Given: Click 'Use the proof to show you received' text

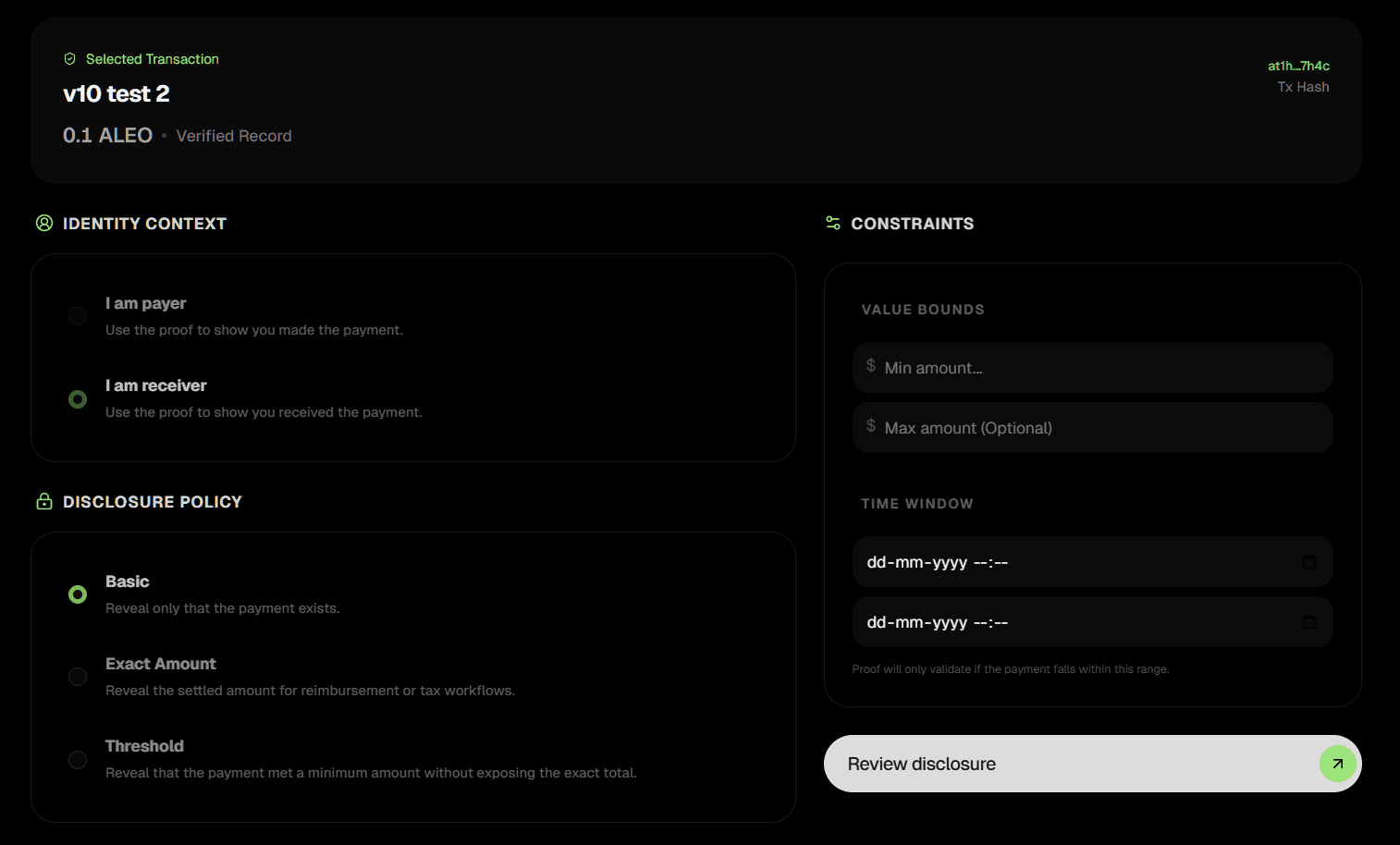Looking at the screenshot, I should pos(264,412).
